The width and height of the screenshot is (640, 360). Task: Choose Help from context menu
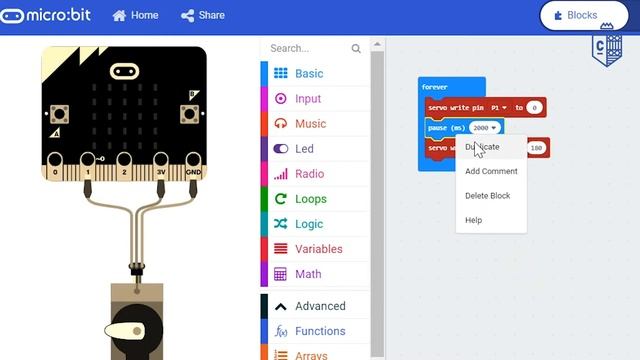click(491, 220)
